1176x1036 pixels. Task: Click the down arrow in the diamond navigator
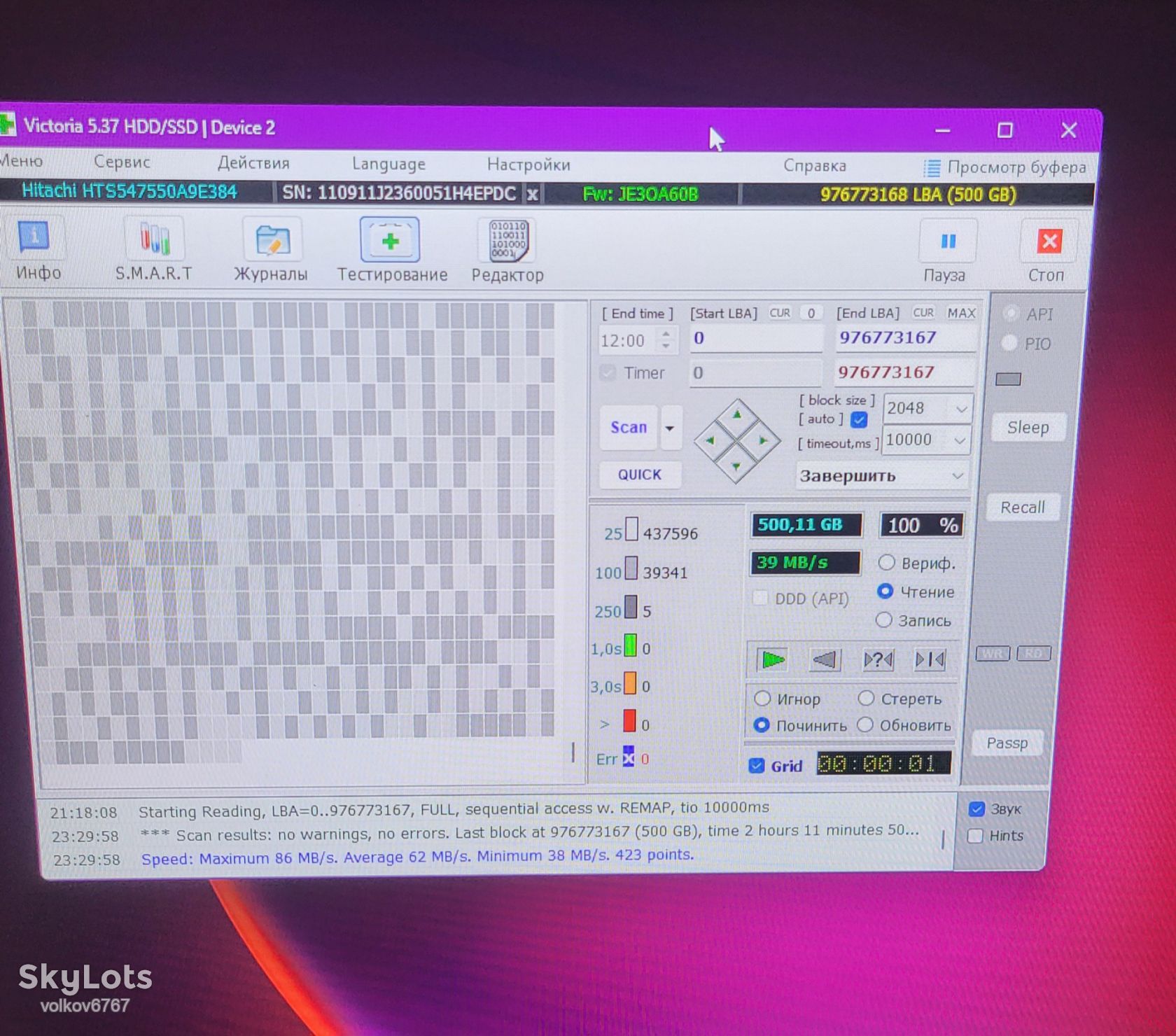pyautogui.click(x=737, y=466)
